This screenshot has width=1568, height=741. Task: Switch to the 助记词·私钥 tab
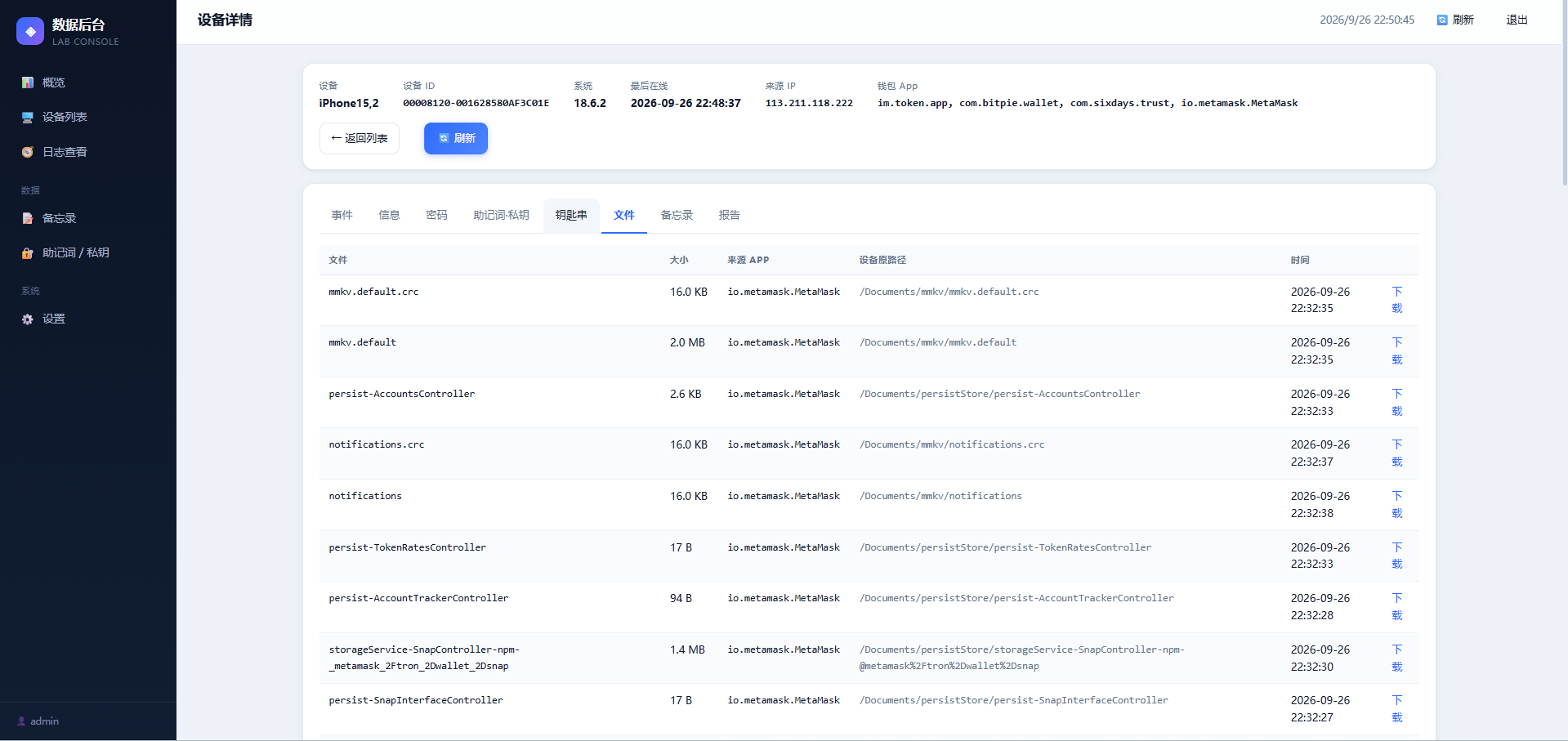(502, 215)
